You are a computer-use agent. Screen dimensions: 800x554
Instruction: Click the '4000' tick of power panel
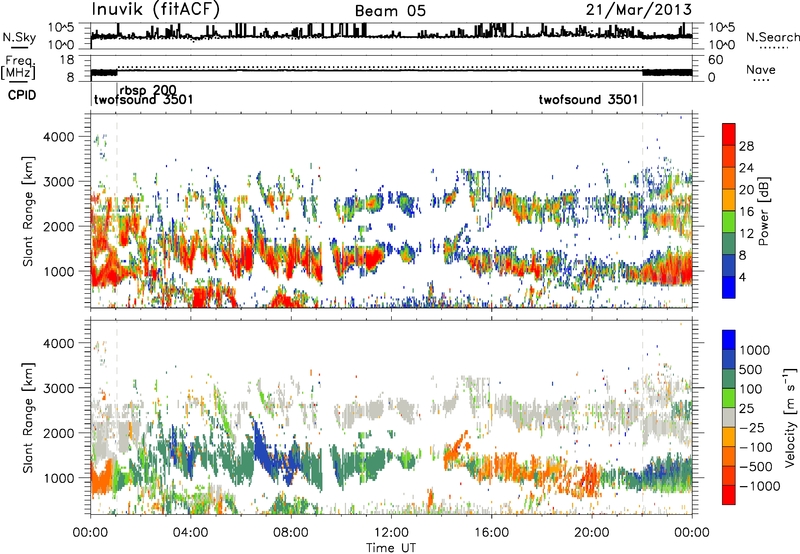point(58,137)
